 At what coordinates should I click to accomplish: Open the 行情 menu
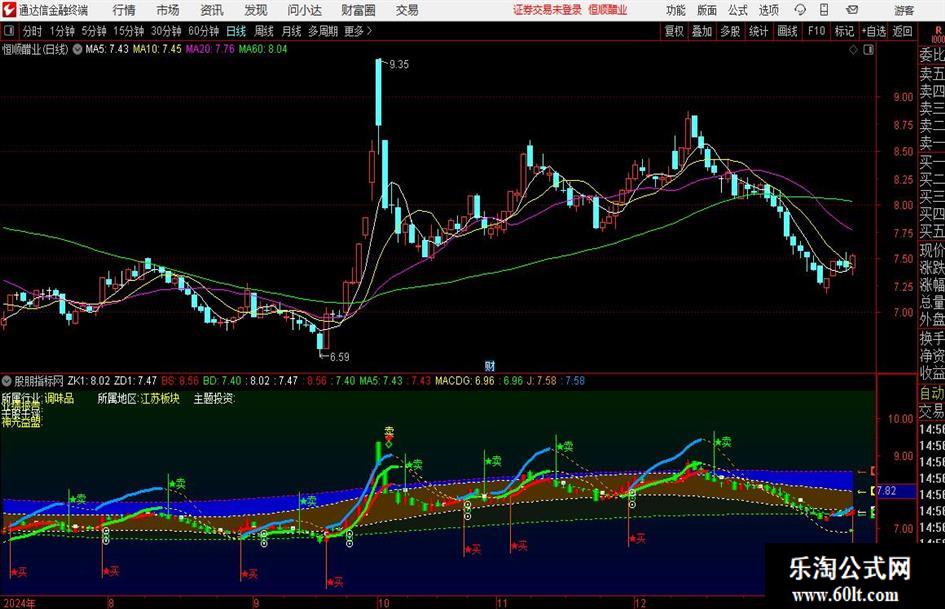point(124,10)
